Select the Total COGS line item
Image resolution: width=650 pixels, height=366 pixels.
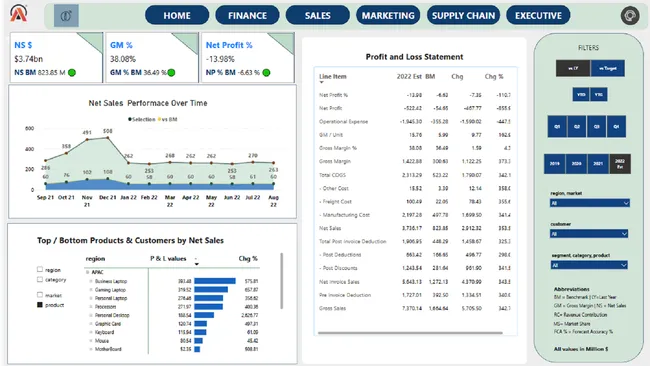point(332,175)
